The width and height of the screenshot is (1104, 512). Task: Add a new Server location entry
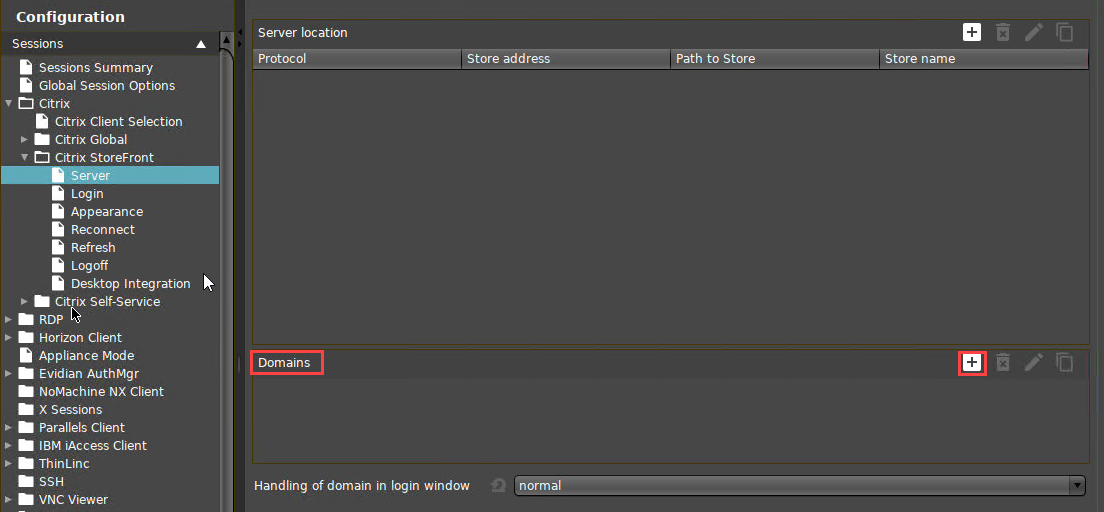pos(971,32)
